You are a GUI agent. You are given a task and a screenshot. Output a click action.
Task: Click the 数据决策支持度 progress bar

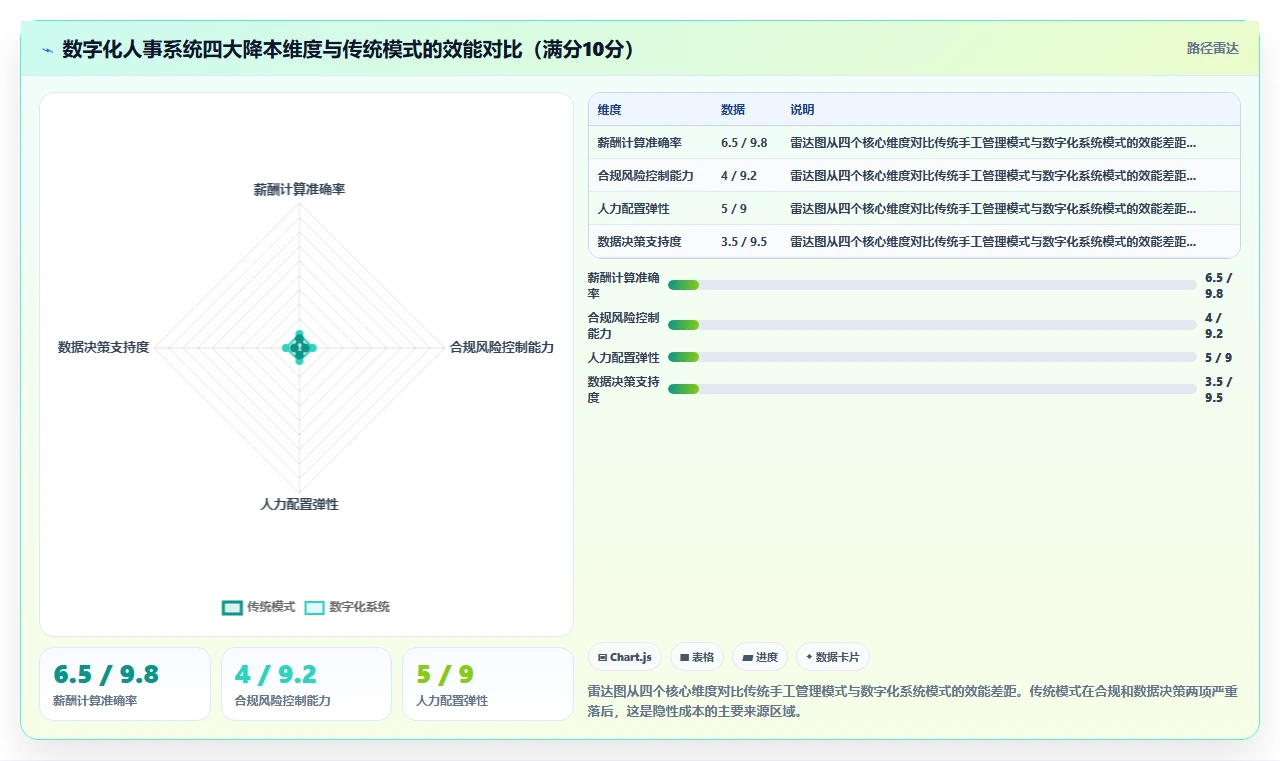tap(932, 389)
